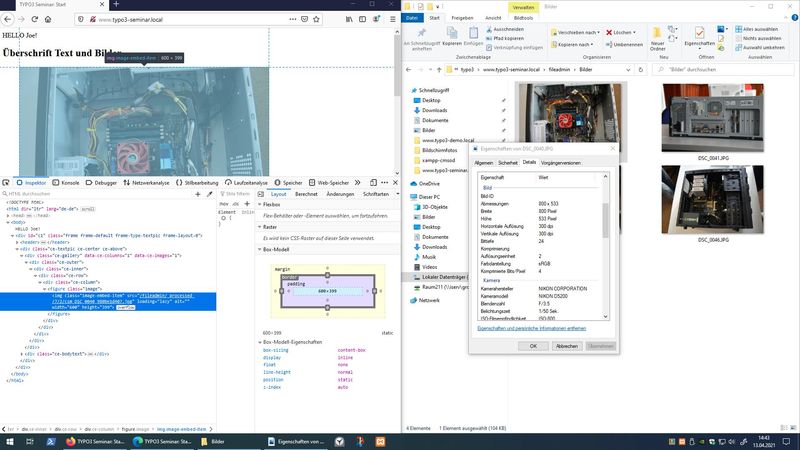Open the Allgemein tab in properties dialog
800x450 pixels.
[x=483, y=162]
